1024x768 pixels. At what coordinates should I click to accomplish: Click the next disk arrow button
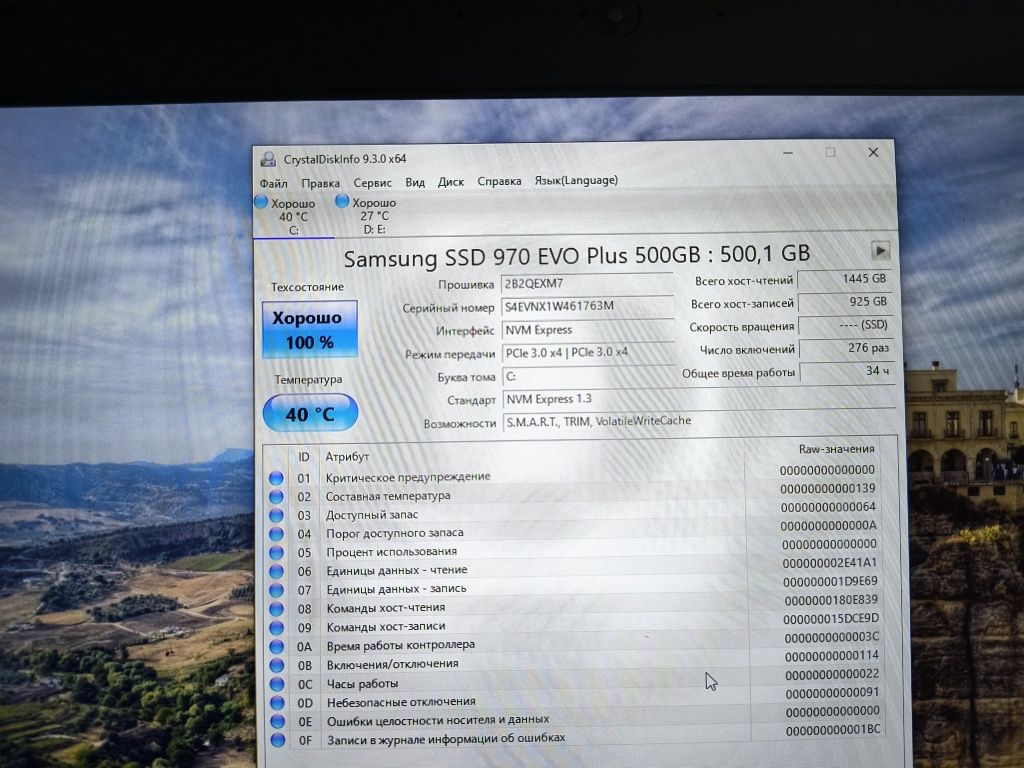880,250
